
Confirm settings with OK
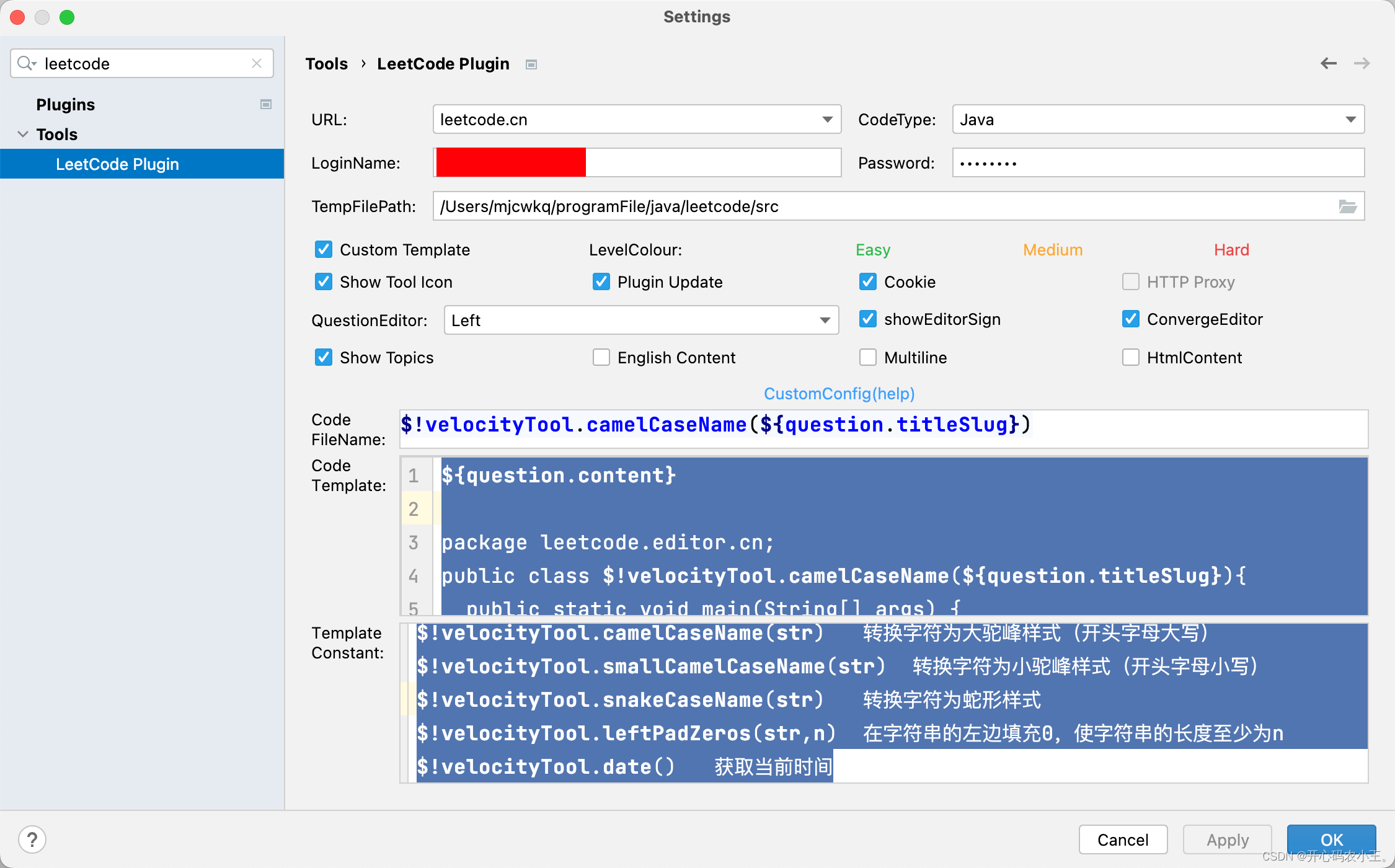[x=1331, y=839]
